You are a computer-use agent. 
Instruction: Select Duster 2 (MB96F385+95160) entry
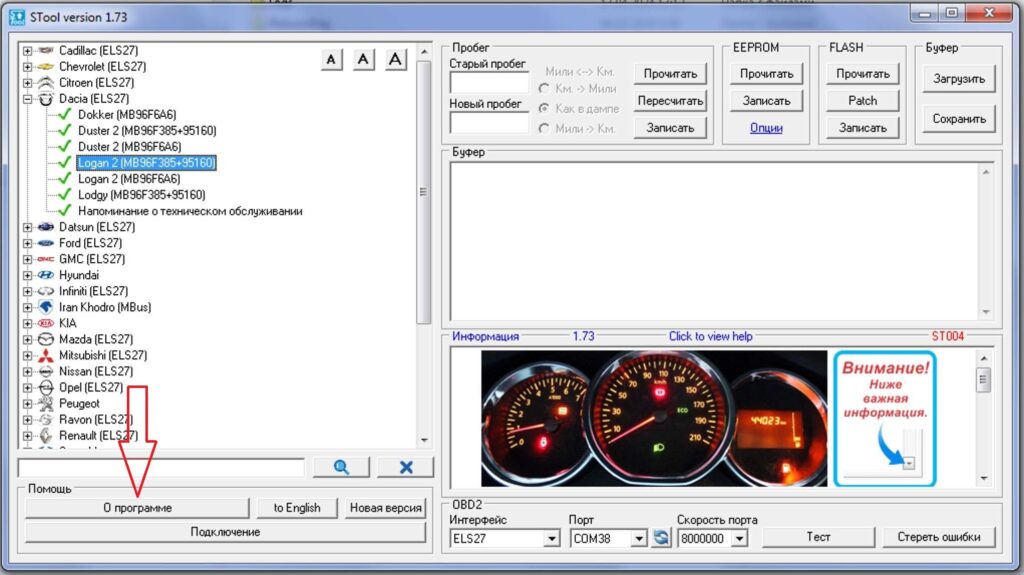coord(147,131)
